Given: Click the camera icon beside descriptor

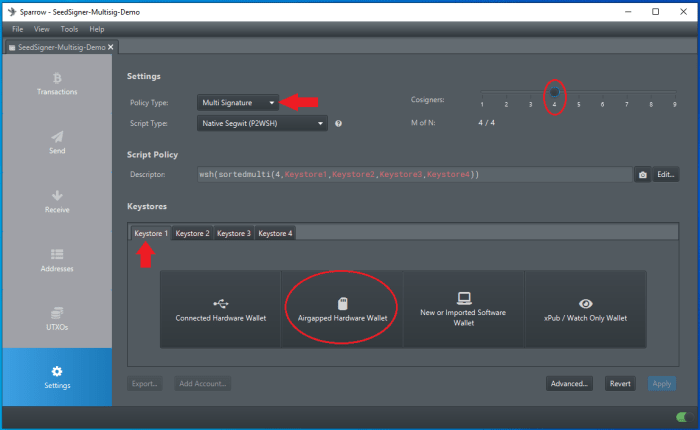Looking at the screenshot, I should click(x=642, y=174).
